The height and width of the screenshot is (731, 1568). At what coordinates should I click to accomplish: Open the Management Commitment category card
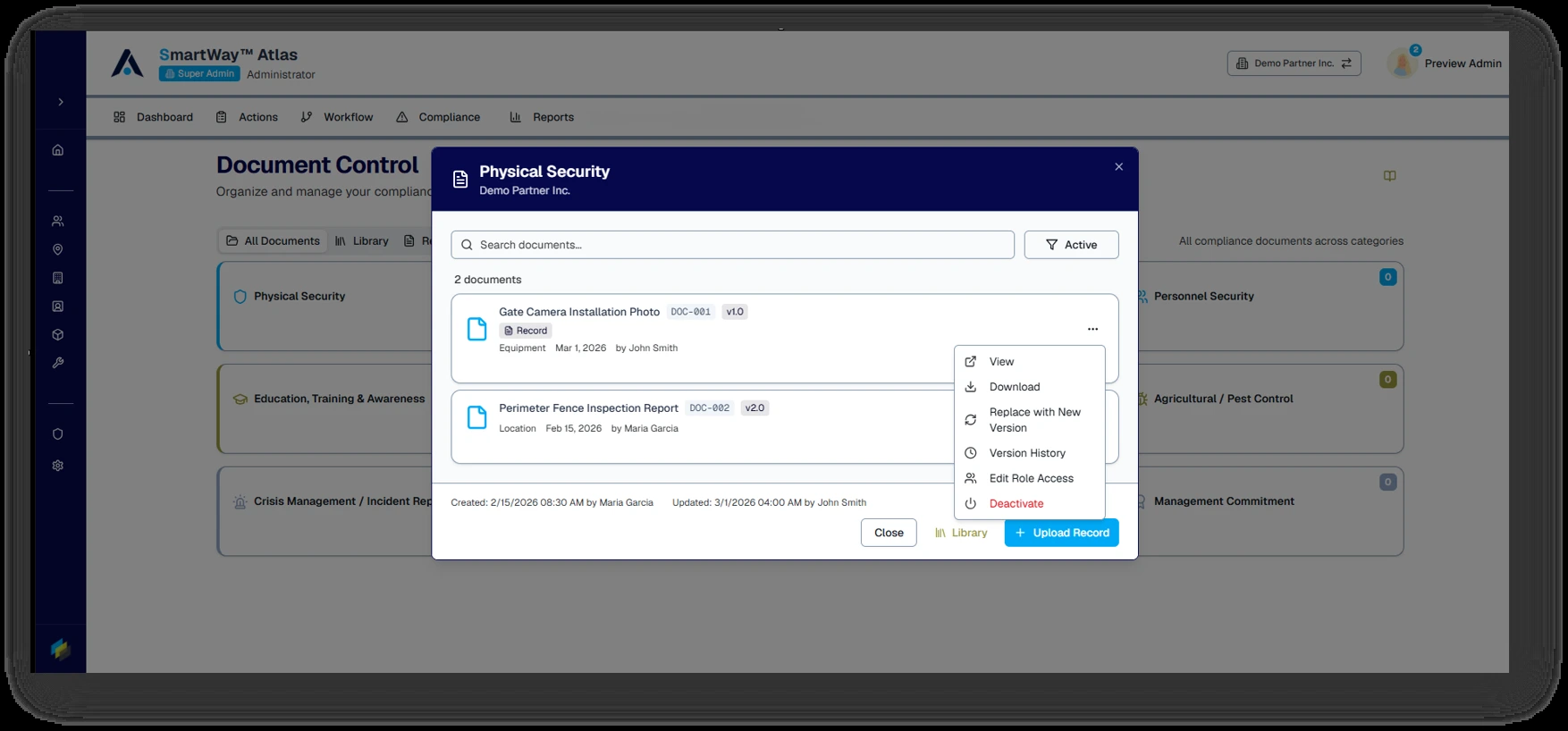[1269, 511]
